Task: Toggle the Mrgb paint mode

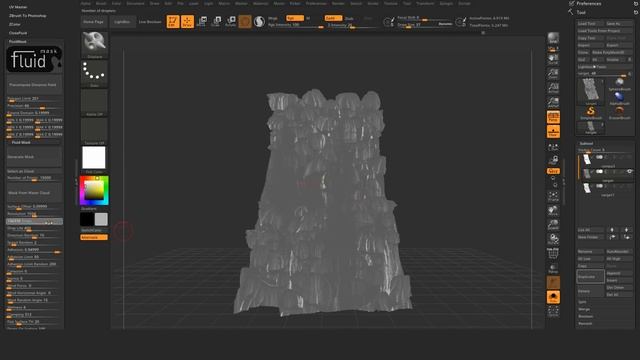Action: pyautogui.click(x=273, y=18)
